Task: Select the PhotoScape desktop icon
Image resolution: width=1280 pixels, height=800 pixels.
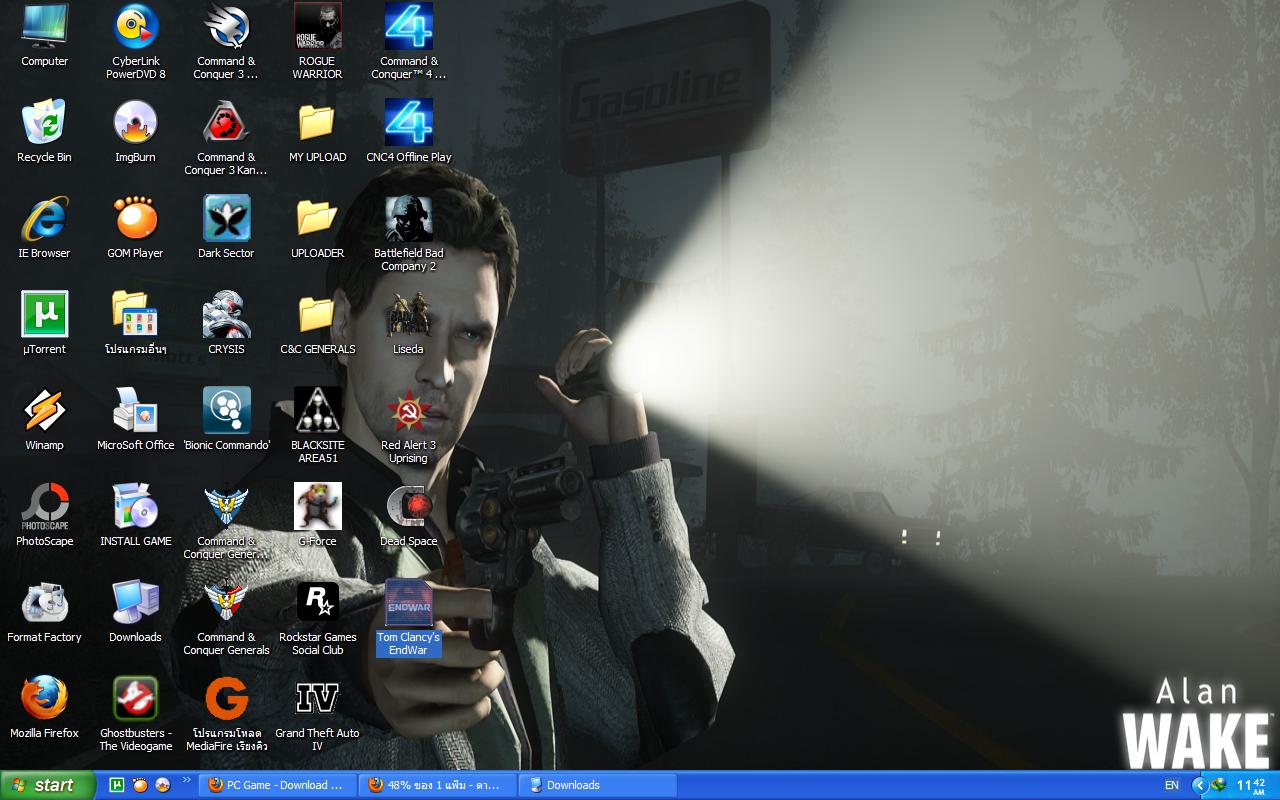Action: pyautogui.click(x=44, y=515)
